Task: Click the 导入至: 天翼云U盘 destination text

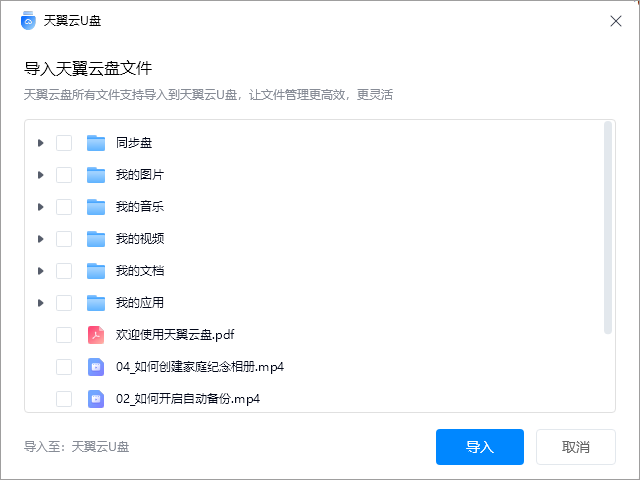Action: (x=76, y=447)
